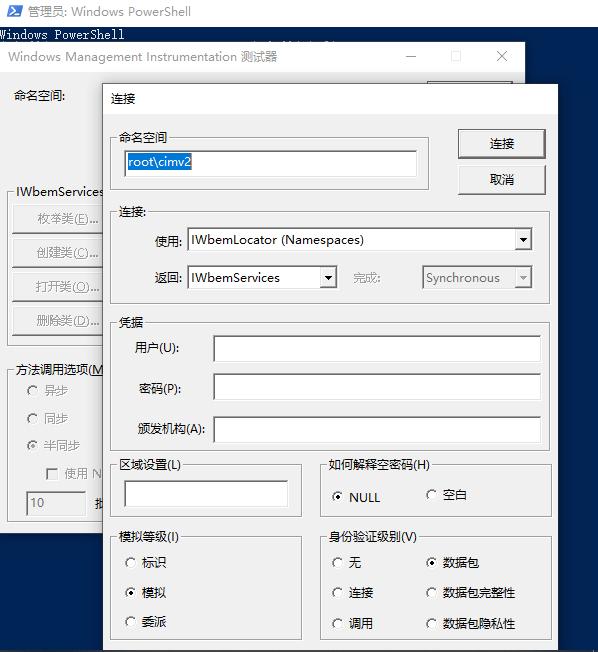The width and height of the screenshot is (598, 652).
Task: Click the 创建类(C) button in tester window
Action: (x=57, y=253)
